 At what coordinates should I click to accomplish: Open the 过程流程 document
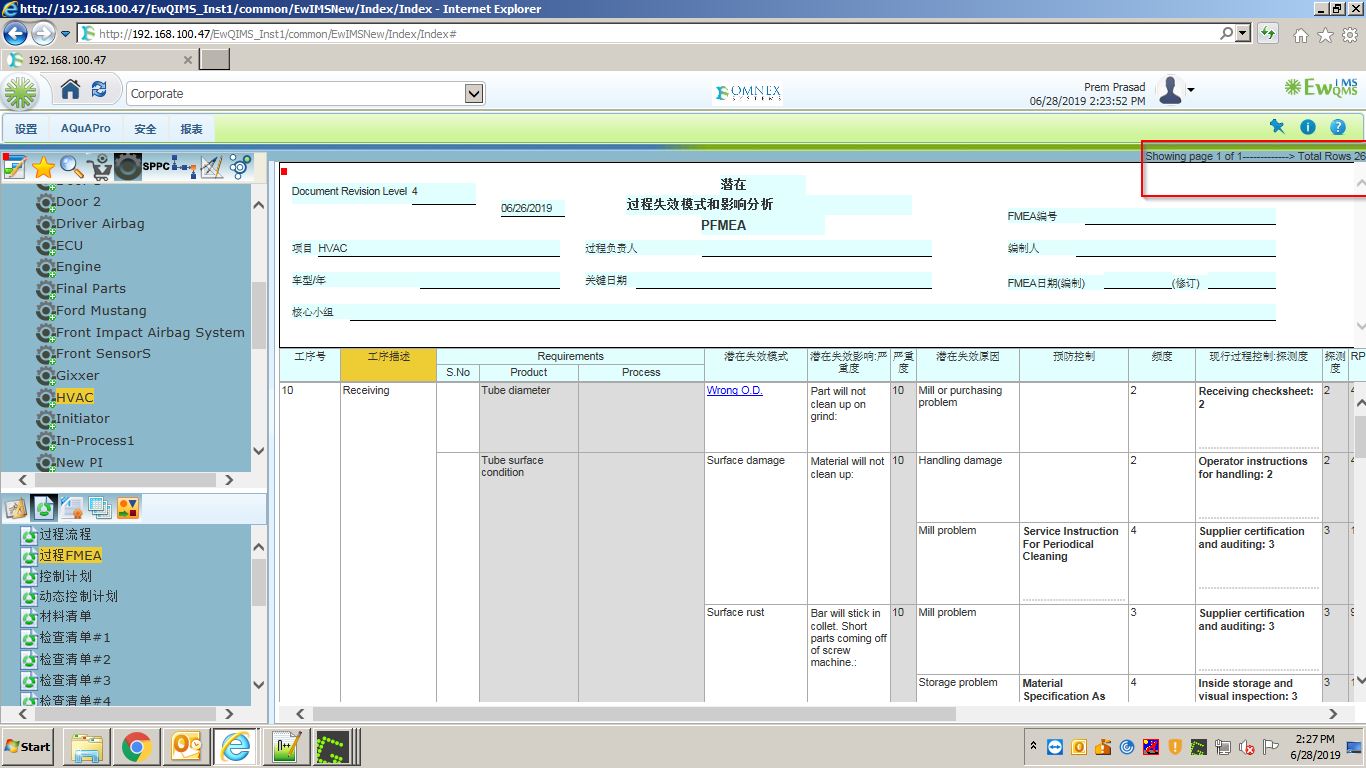click(65, 535)
